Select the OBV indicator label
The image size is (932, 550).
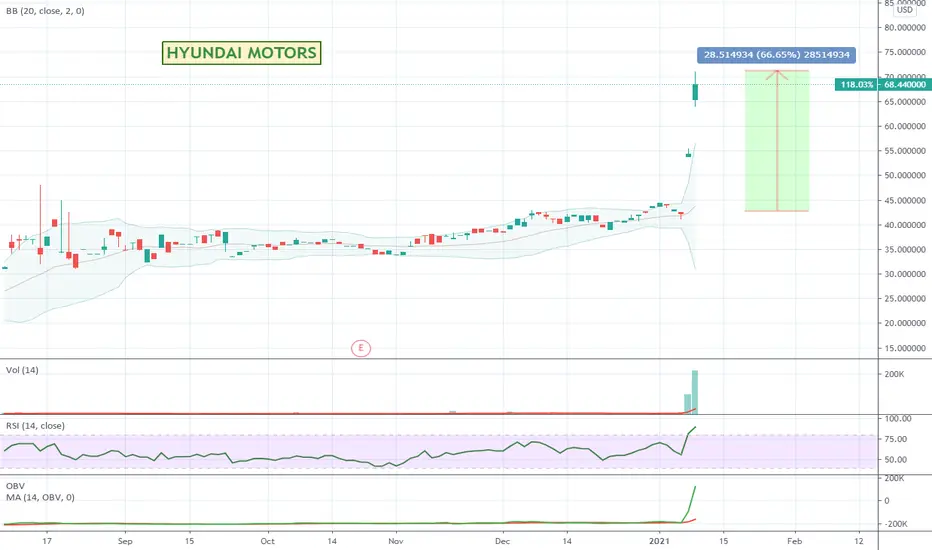(x=15, y=486)
